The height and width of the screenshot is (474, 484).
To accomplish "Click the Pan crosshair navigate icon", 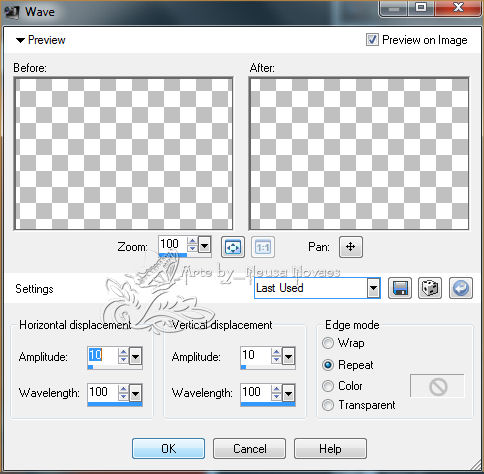I will tap(351, 247).
